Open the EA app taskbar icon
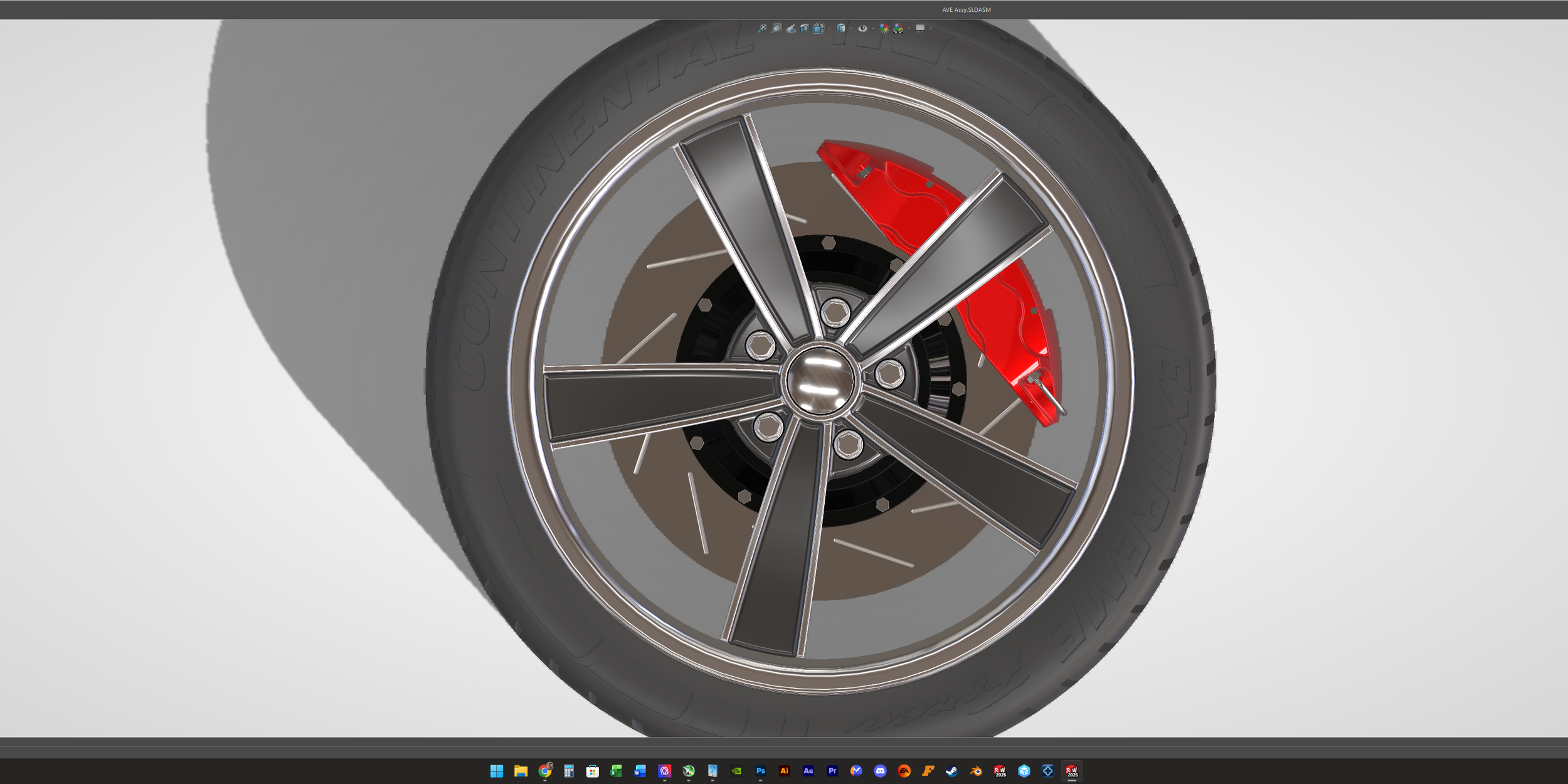This screenshot has width=1568, height=784. point(904,771)
